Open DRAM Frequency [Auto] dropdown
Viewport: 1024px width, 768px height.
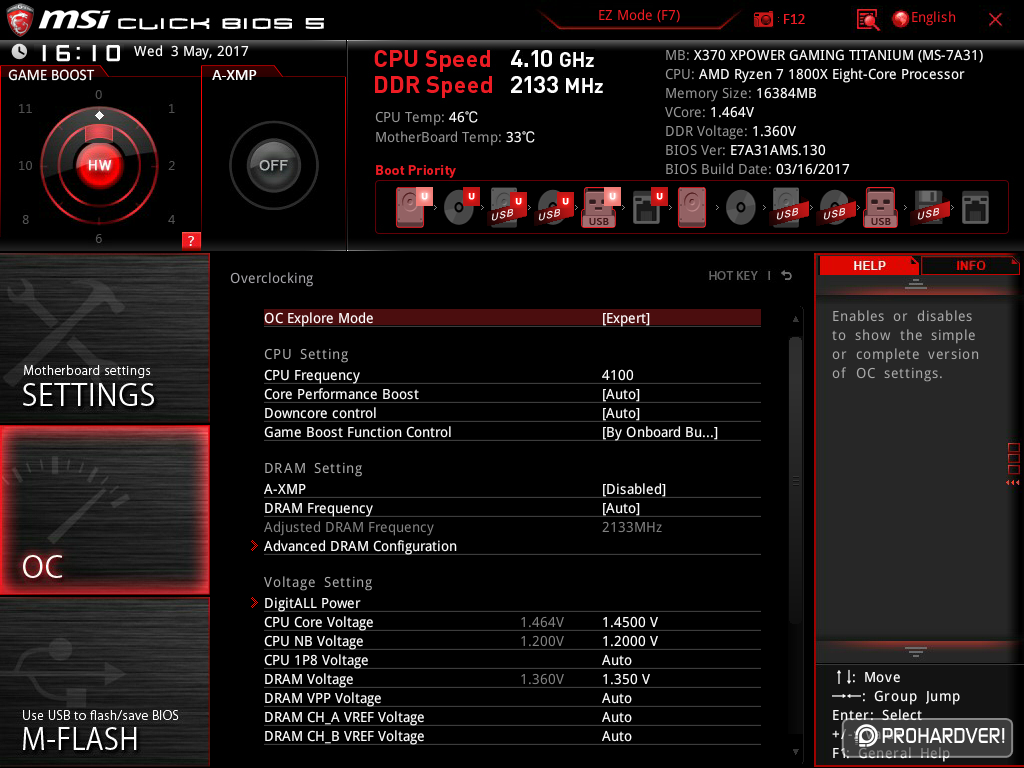[x=512, y=507]
